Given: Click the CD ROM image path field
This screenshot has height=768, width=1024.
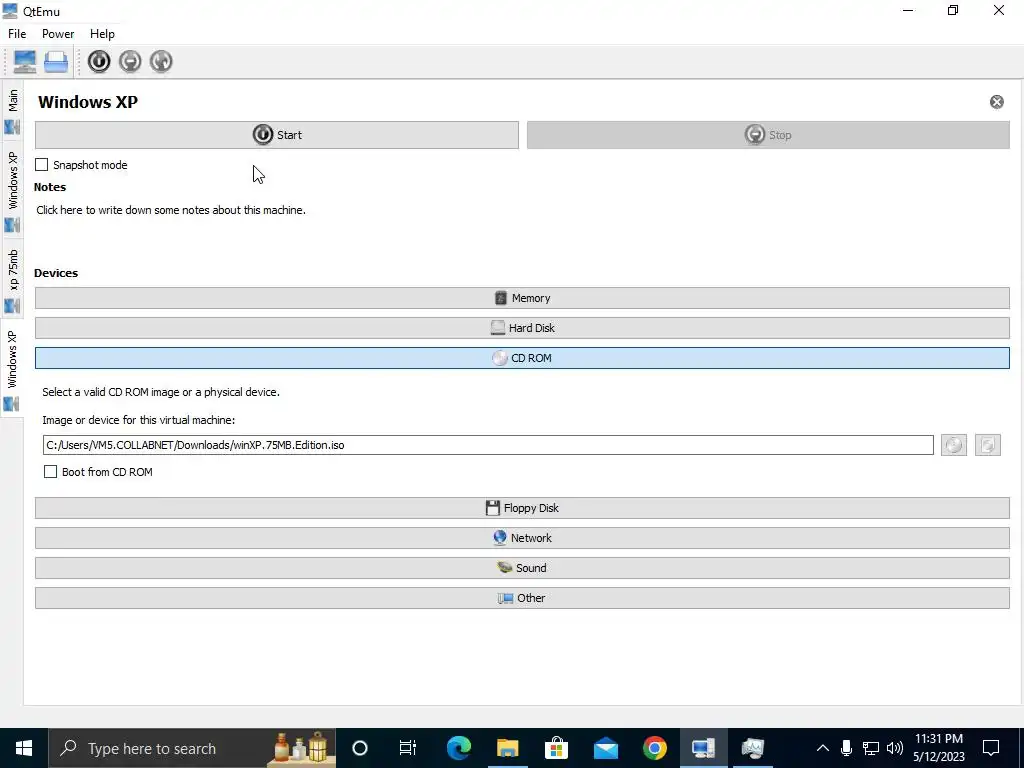Looking at the screenshot, I should coord(488,445).
